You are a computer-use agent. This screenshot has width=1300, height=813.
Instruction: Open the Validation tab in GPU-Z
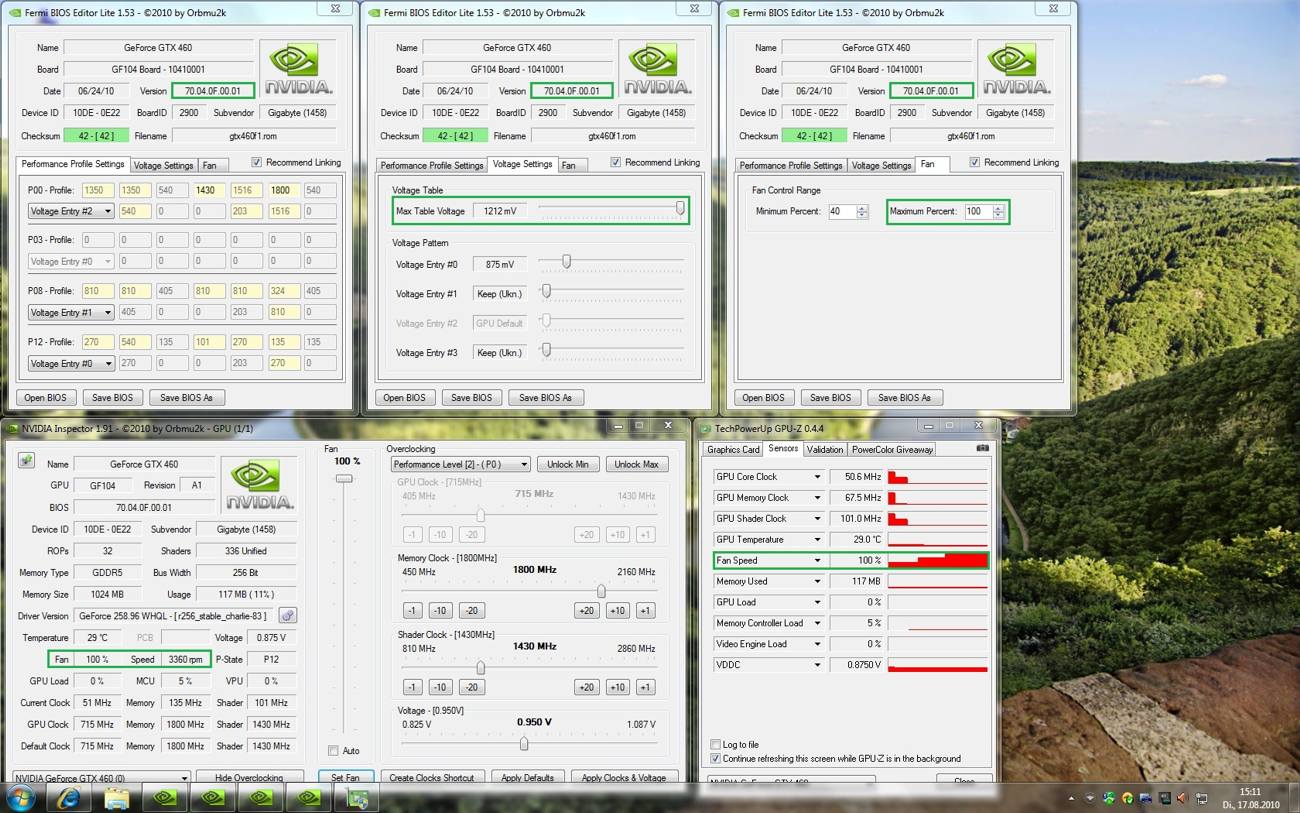pyautogui.click(x=824, y=449)
